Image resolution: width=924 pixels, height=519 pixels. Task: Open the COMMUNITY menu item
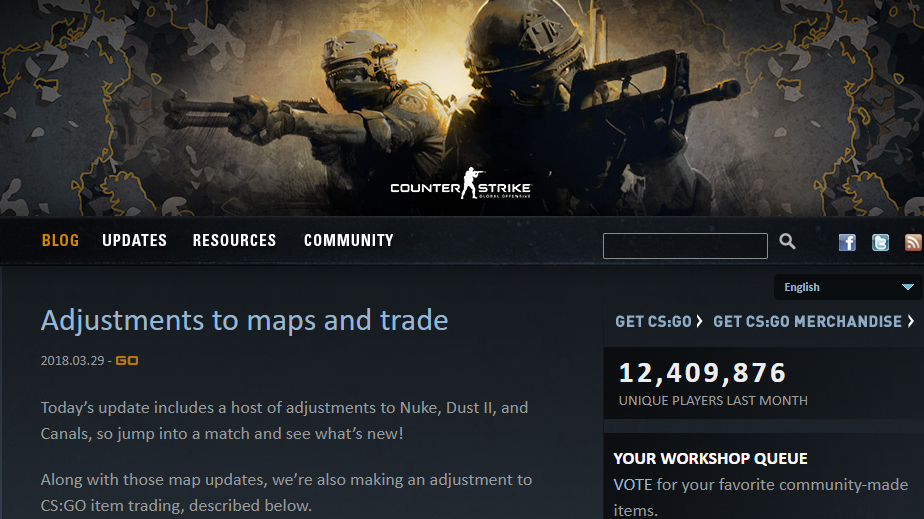349,240
